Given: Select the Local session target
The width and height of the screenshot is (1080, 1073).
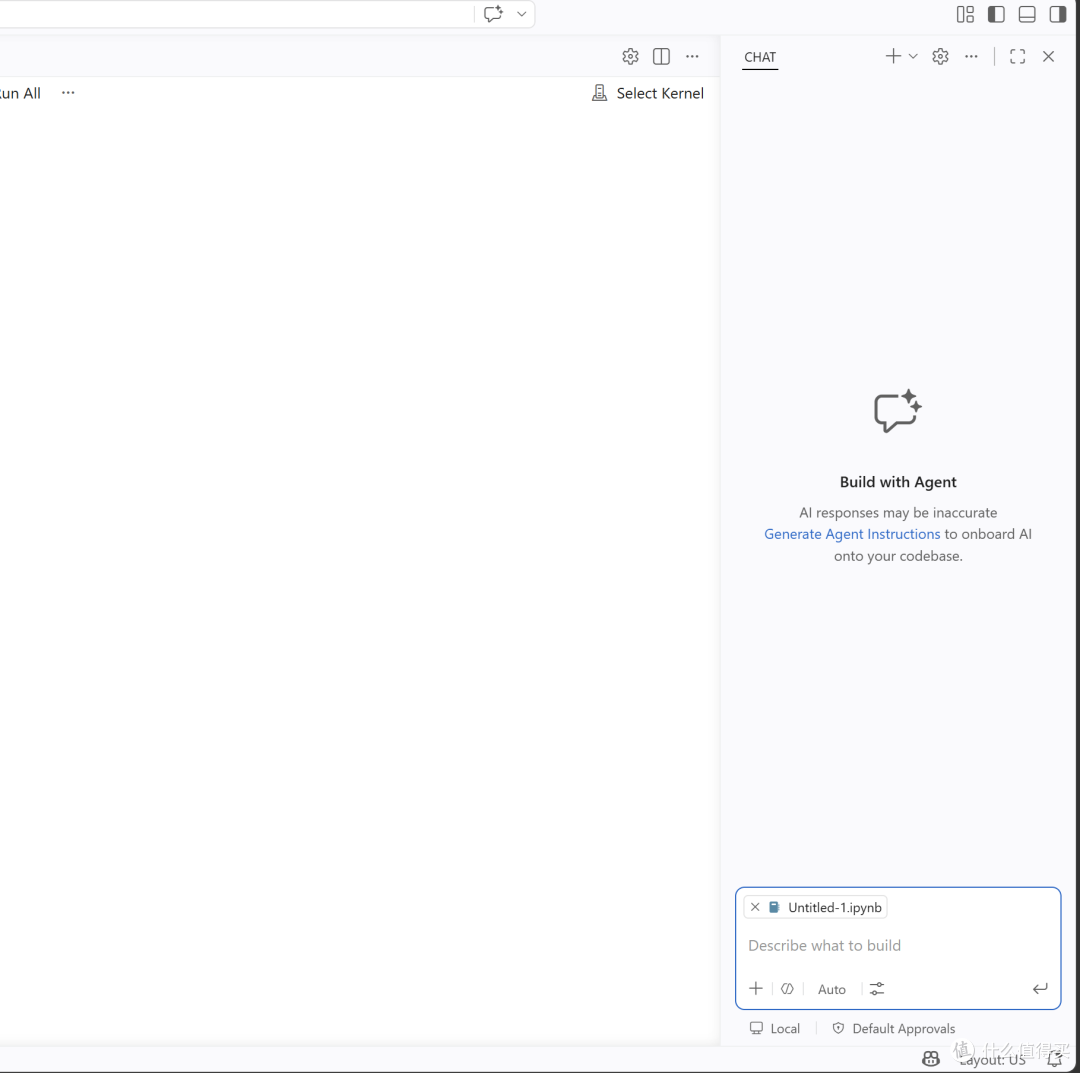Looking at the screenshot, I should [775, 1028].
